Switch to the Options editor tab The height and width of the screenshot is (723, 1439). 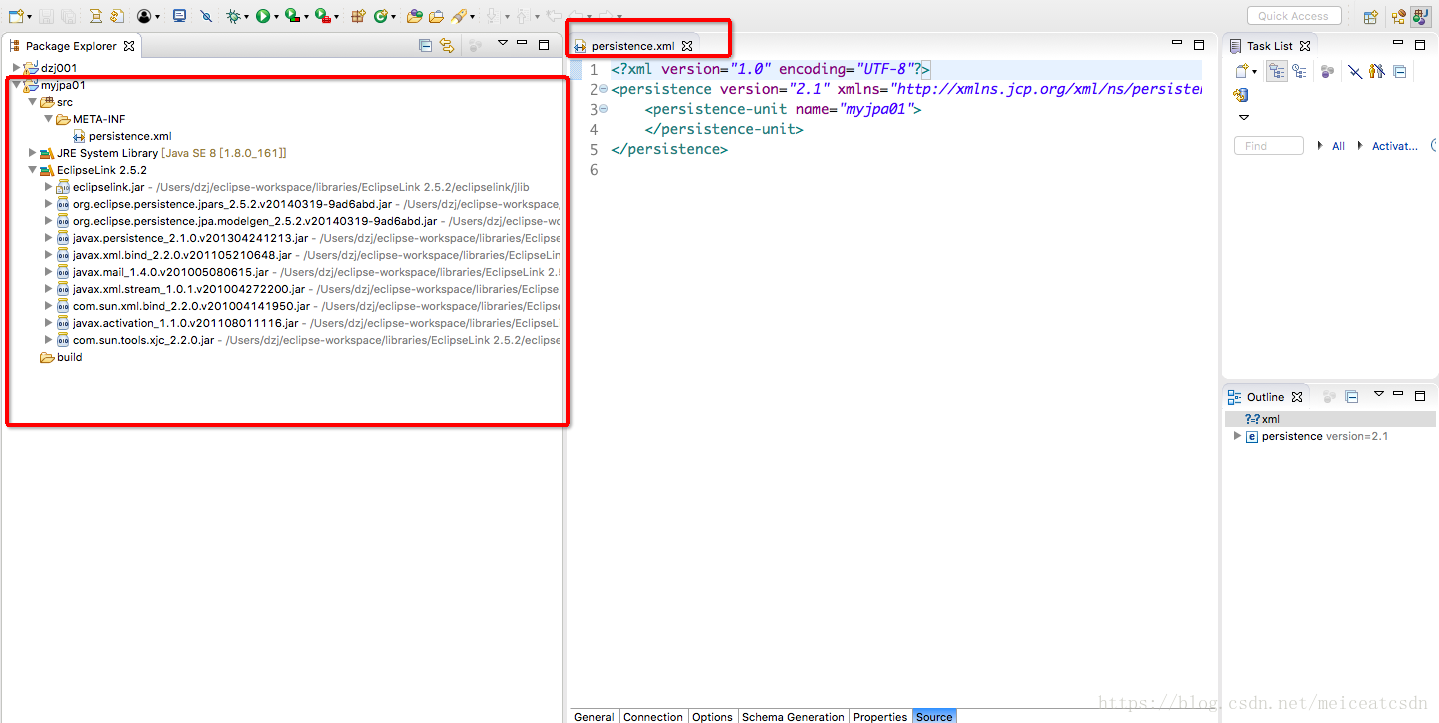[712, 716]
